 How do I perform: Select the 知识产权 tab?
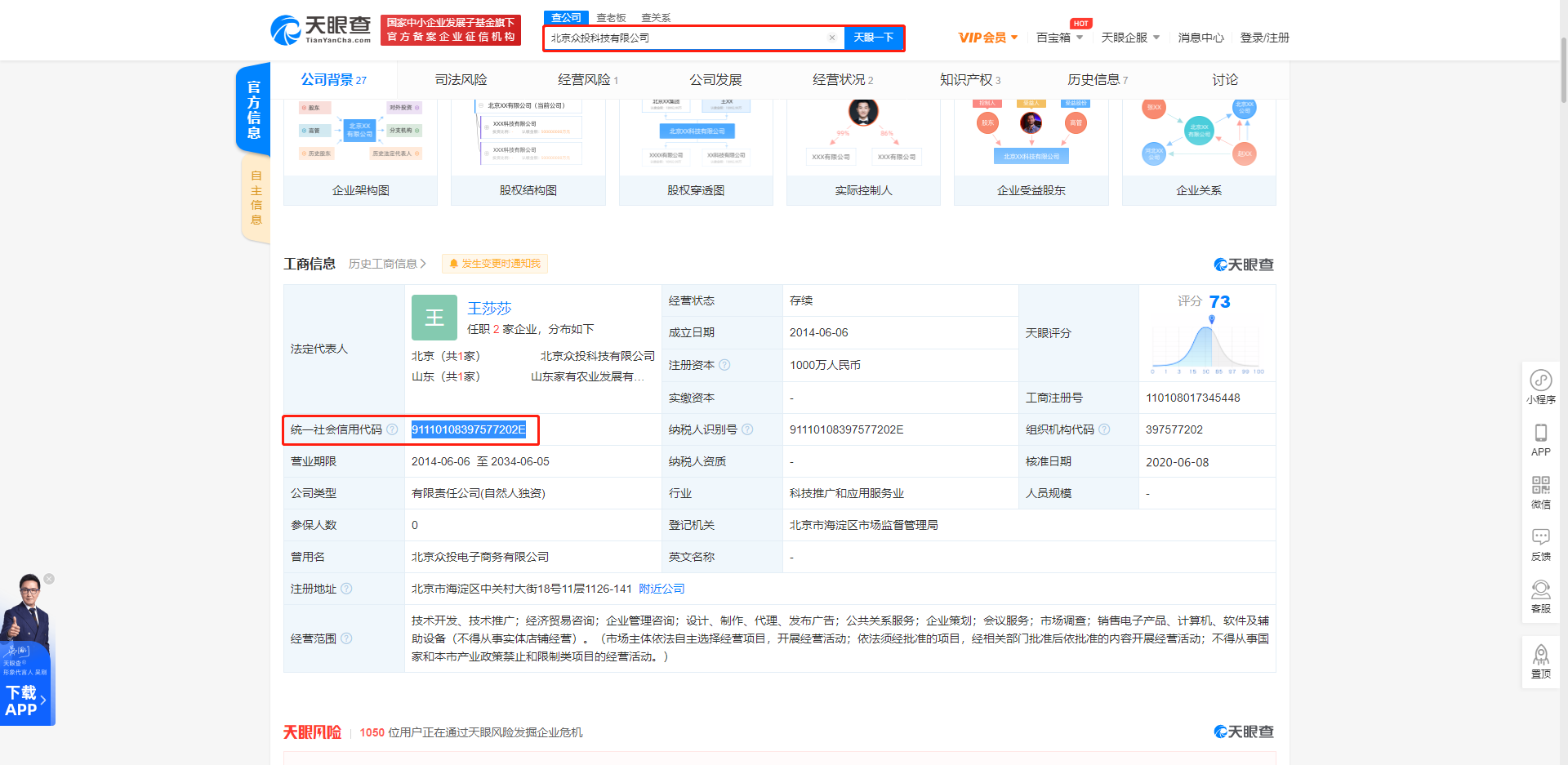click(970, 79)
